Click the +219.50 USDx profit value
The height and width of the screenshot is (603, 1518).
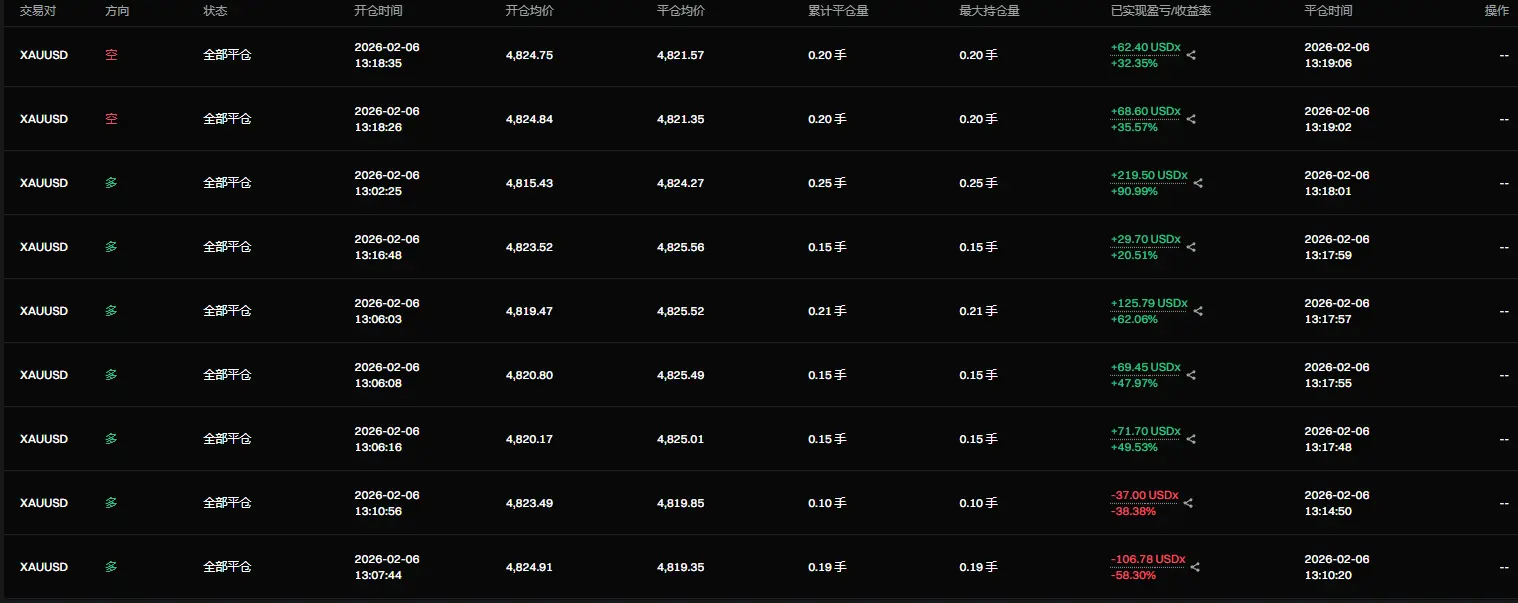coord(1149,175)
